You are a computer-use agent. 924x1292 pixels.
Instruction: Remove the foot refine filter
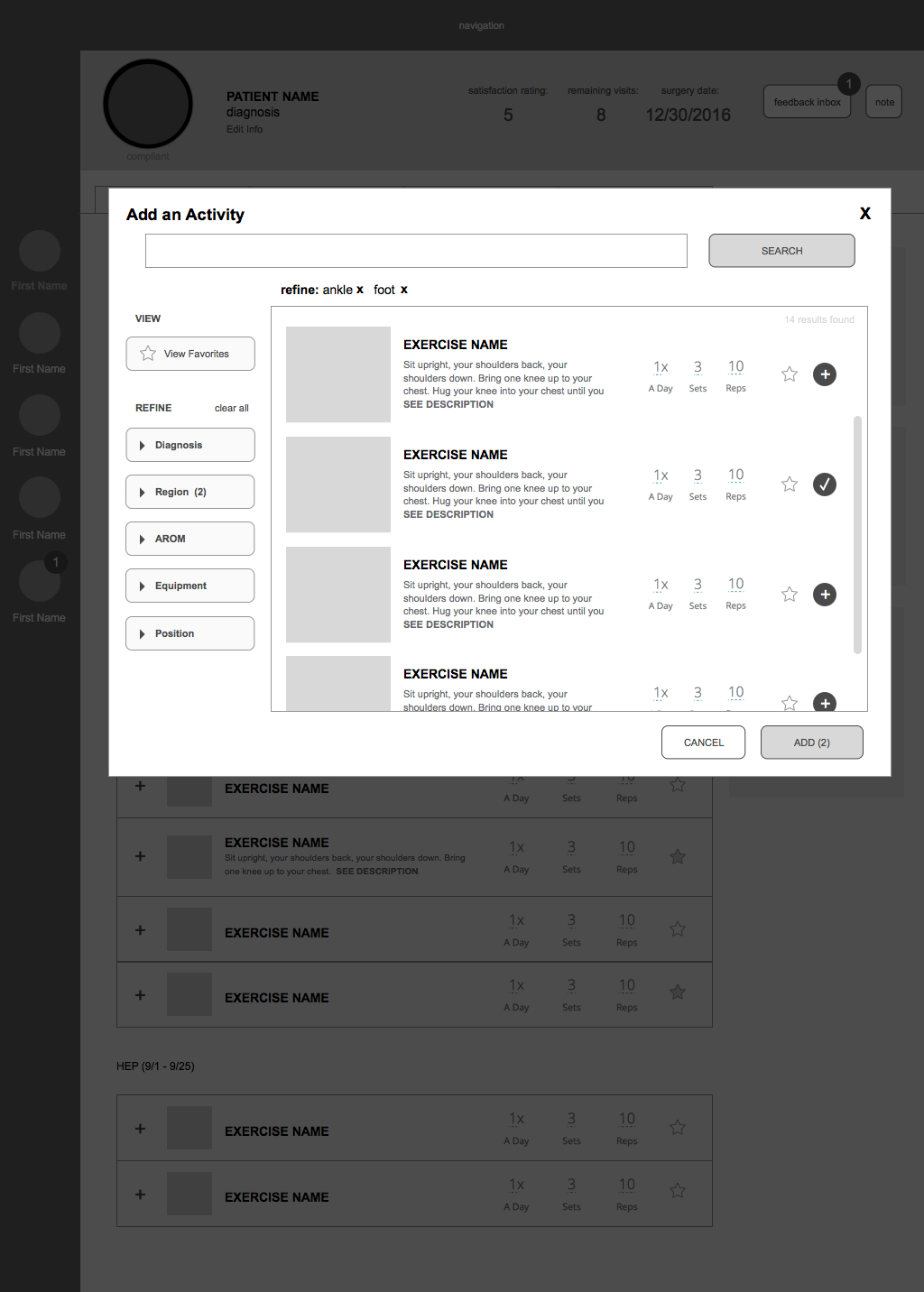pyautogui.click(x=404, y=290)
